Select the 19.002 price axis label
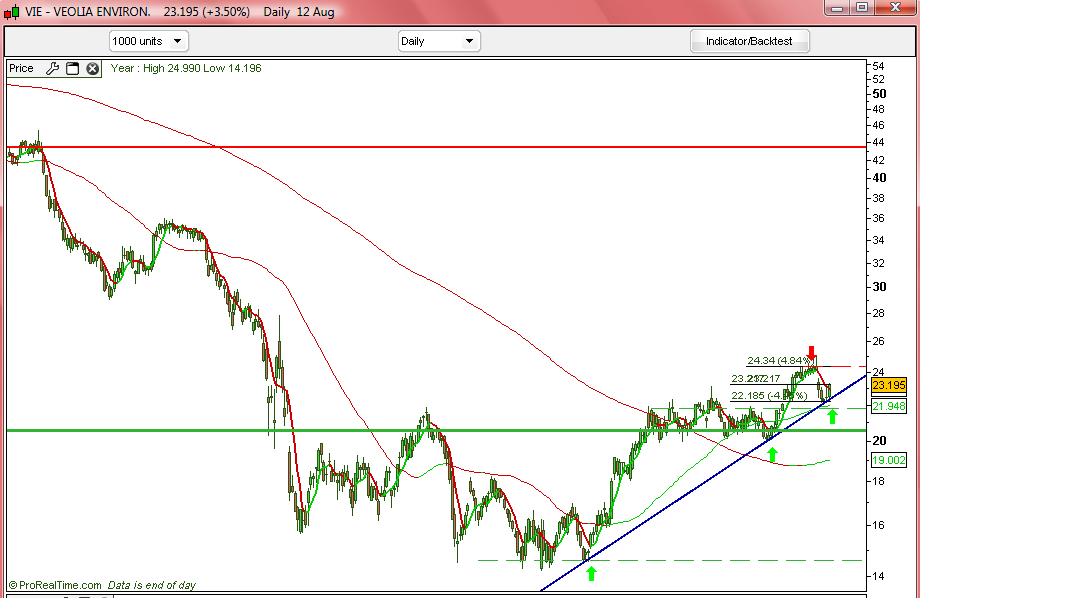 click(x=888, y=460)
